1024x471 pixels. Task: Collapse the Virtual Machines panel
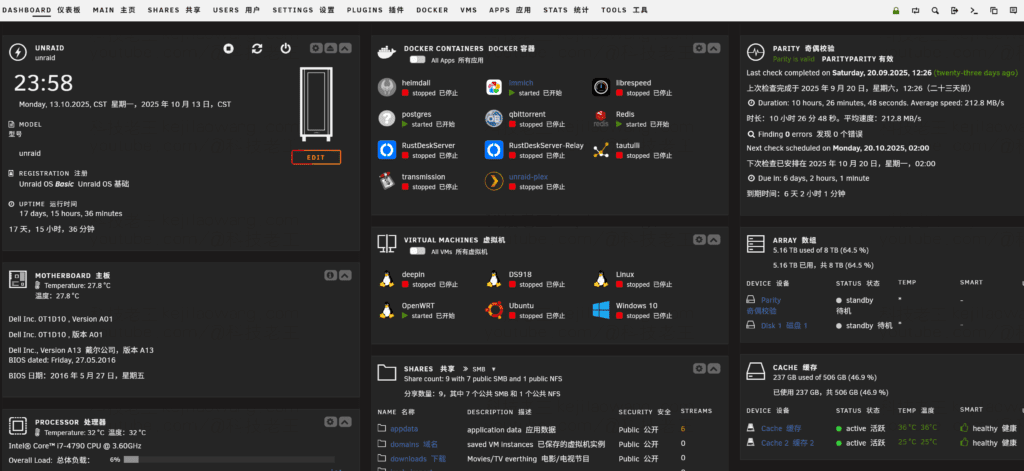coord(714,240)
